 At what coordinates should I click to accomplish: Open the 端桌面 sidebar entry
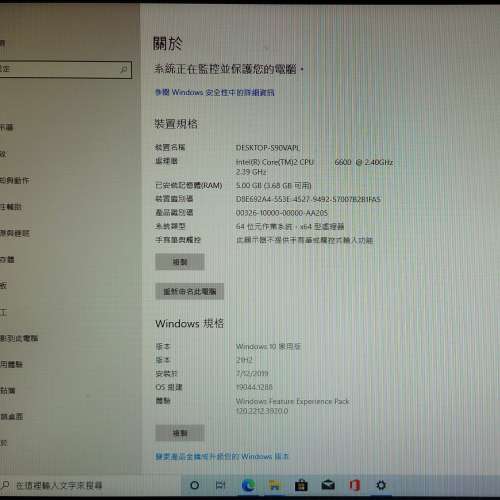pyautogui.click(x=12, y=417)
